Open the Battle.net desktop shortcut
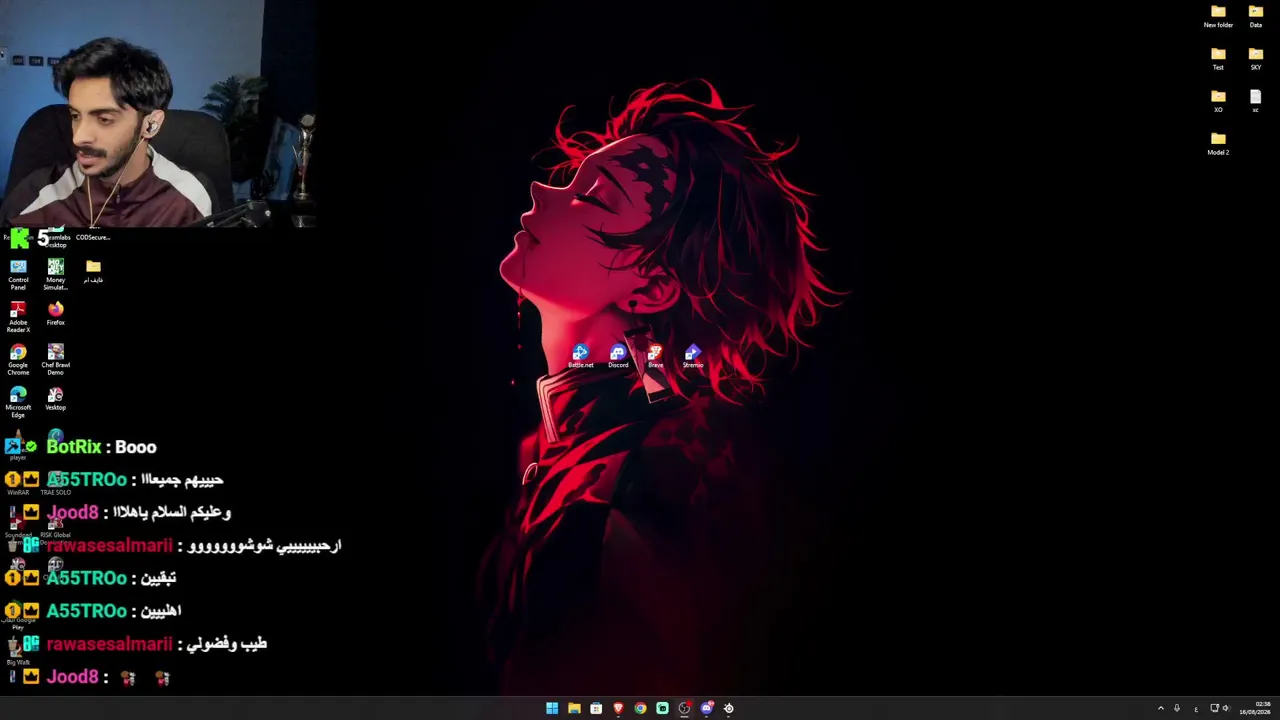The image size is (1280, 720). coord(581,356)
